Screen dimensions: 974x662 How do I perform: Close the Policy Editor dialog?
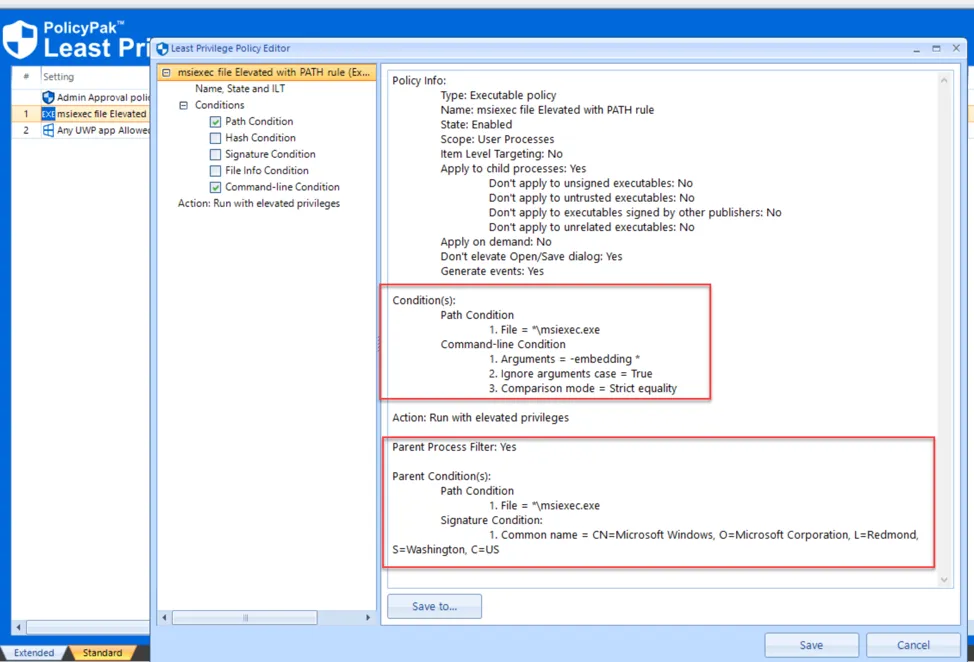(957, 48)
